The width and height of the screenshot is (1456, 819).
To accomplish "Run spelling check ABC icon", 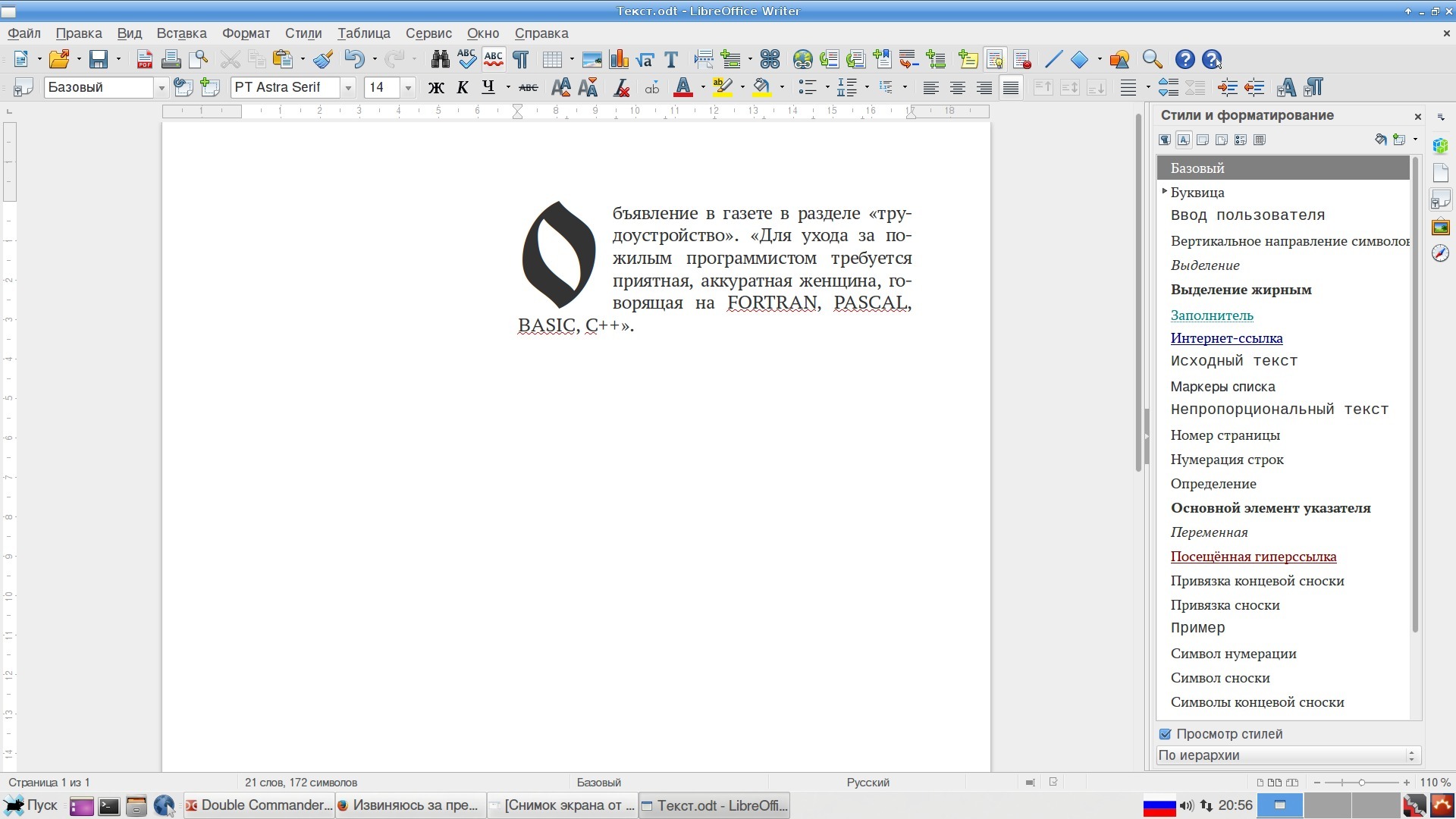I will [x=467, y=59].
